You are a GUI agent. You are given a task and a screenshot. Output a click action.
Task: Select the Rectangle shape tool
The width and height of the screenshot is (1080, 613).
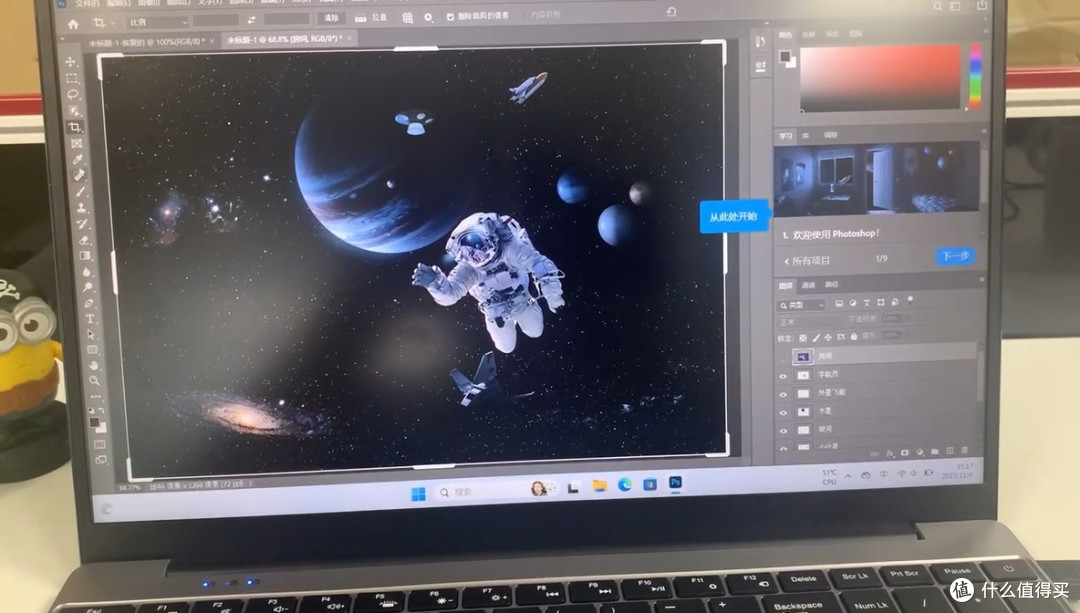92,350
